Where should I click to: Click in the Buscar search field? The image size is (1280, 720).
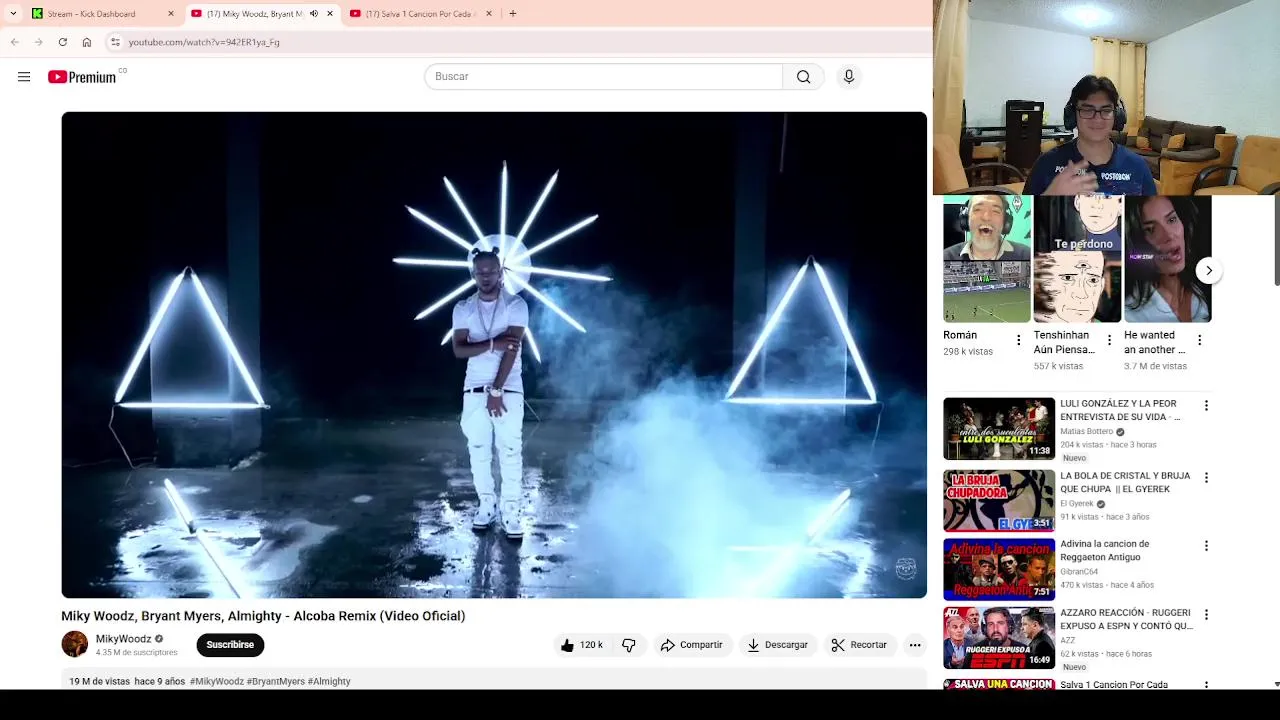pos(604,77)
